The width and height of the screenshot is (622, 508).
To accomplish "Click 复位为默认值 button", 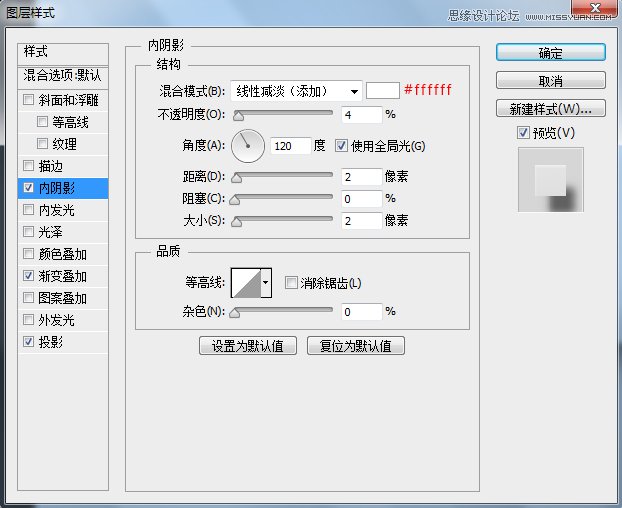I will coord(356,345).
